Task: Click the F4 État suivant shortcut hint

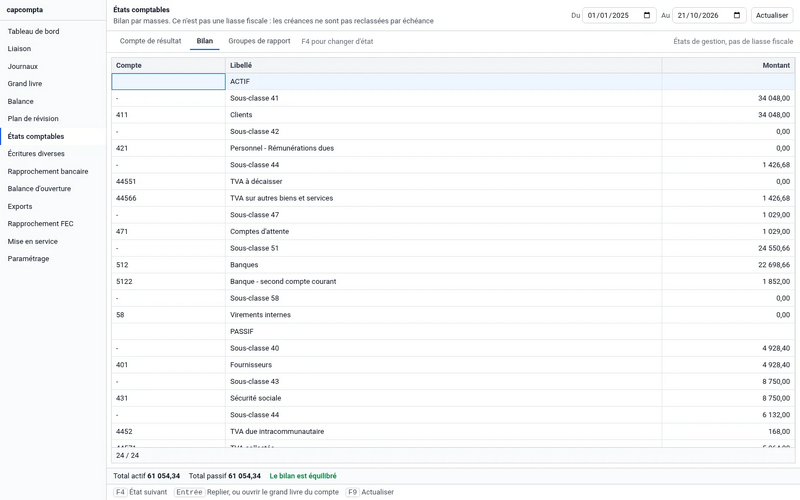Action: click(140, 492)
